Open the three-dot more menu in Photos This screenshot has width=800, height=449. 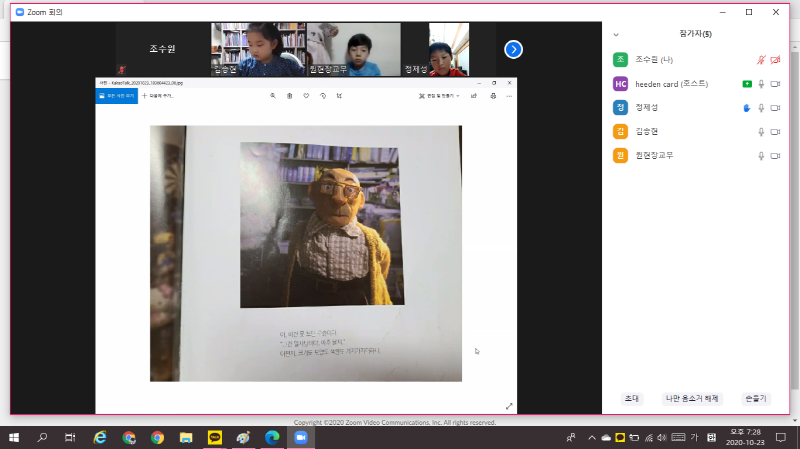[509, 96]
